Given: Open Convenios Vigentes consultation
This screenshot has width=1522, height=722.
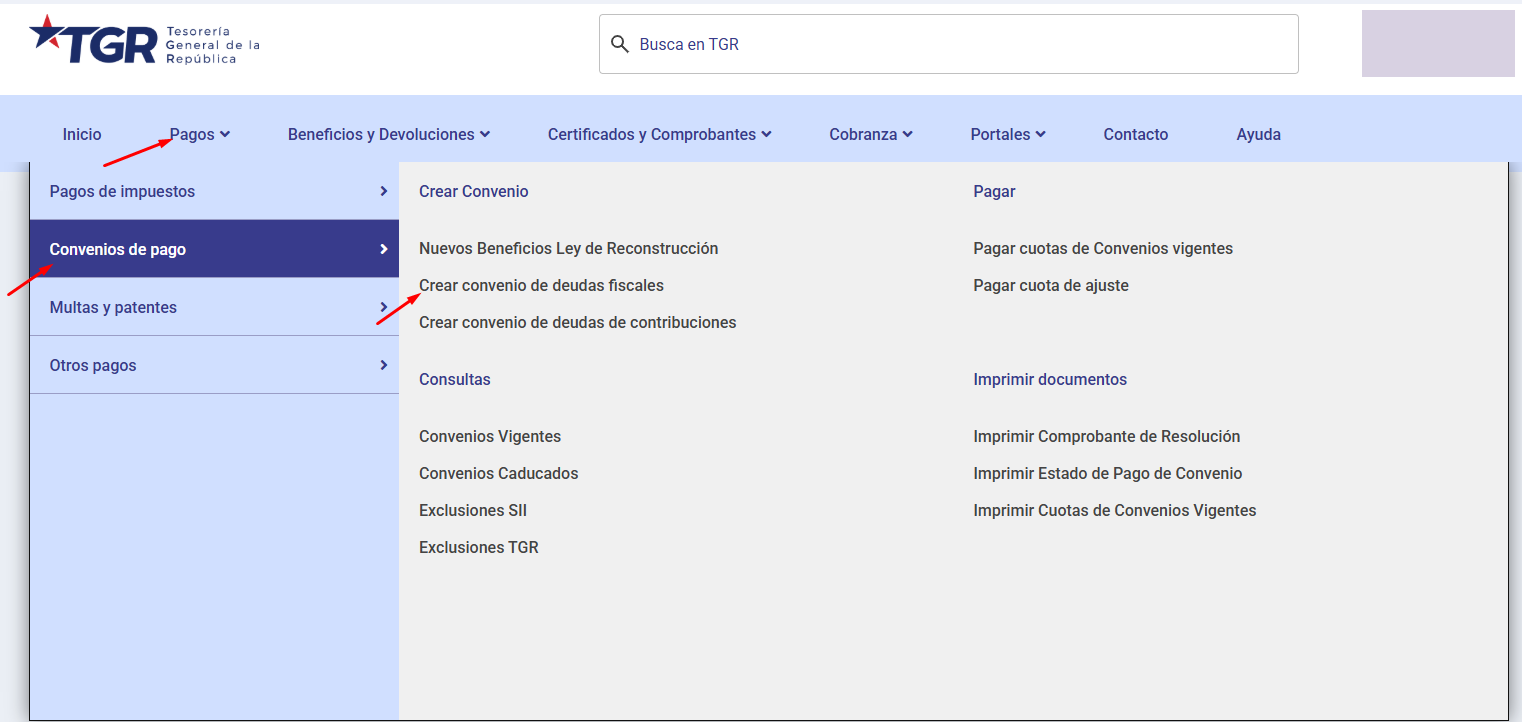Looking at the screenshot, I should click(x=490, y=436).
